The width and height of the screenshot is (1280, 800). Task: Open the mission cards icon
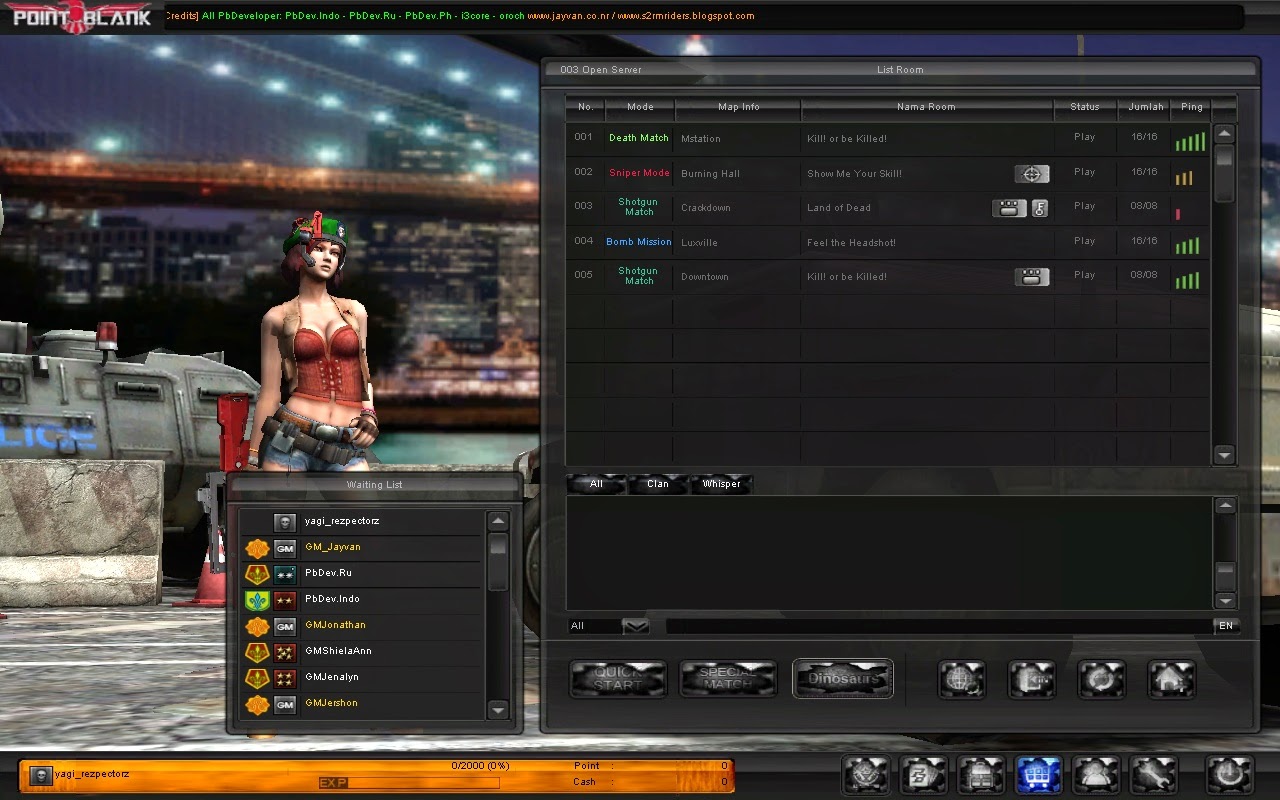923,774
